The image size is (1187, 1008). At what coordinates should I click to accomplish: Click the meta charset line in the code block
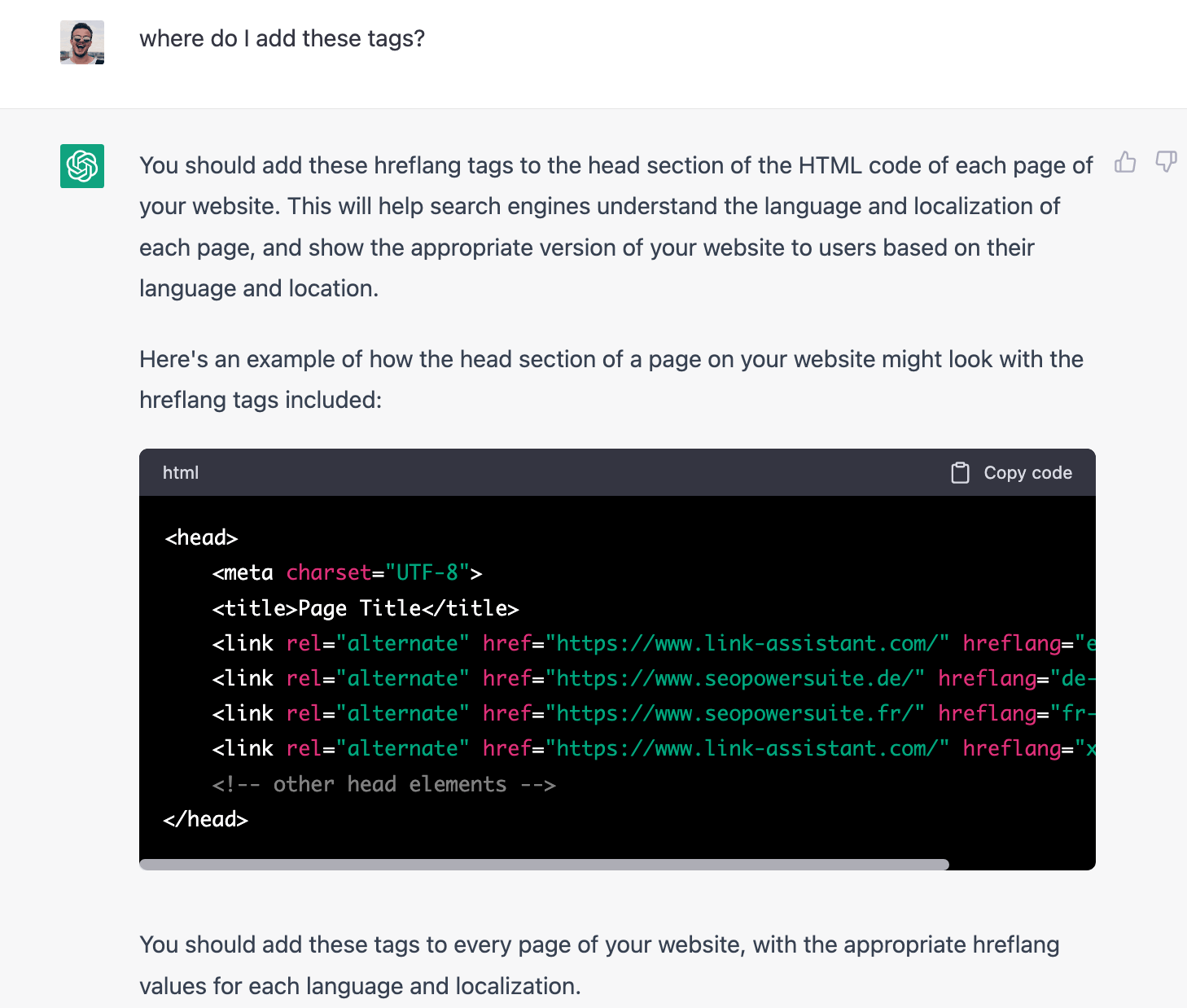pos(345,572)
